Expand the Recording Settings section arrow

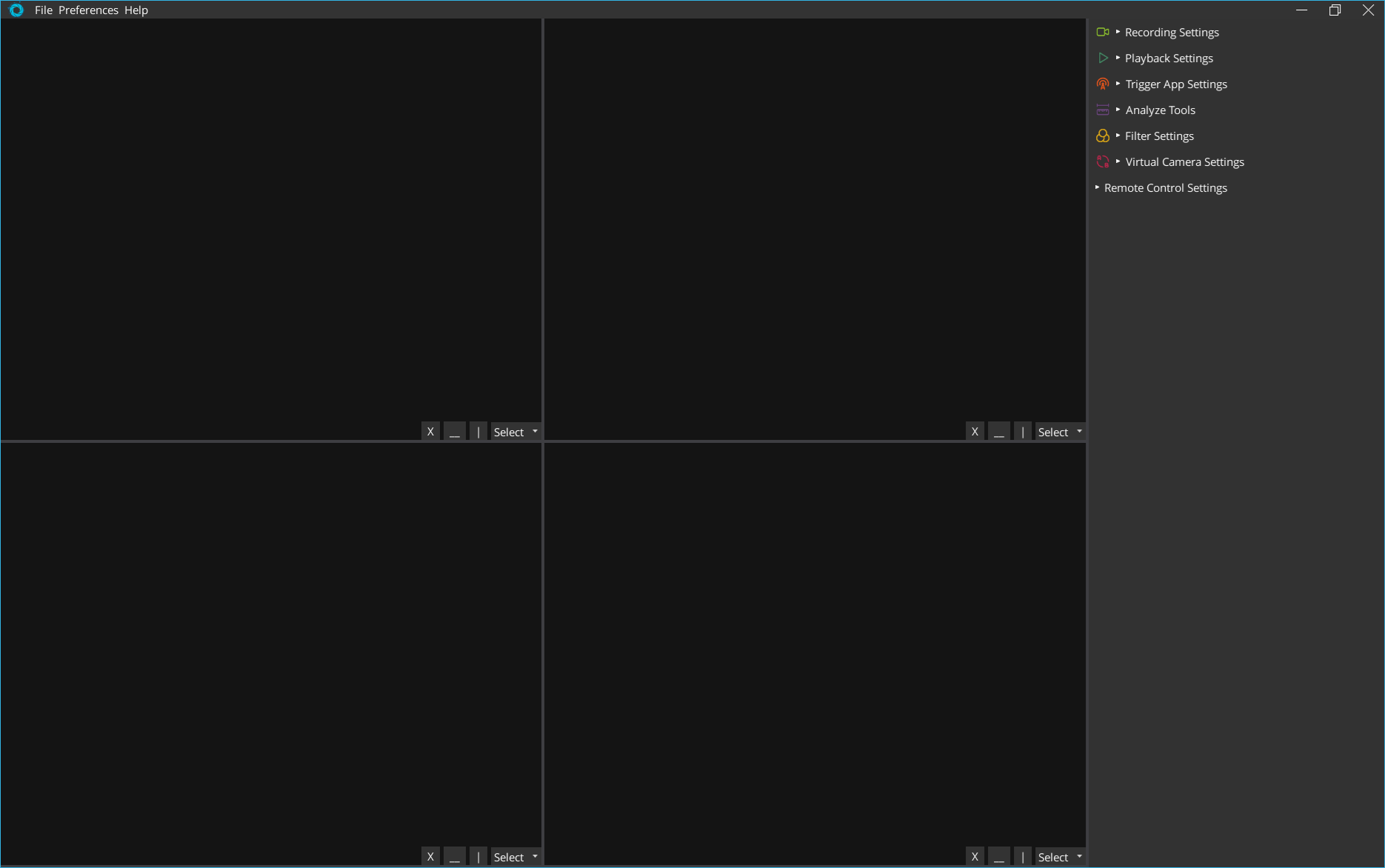1118,32
